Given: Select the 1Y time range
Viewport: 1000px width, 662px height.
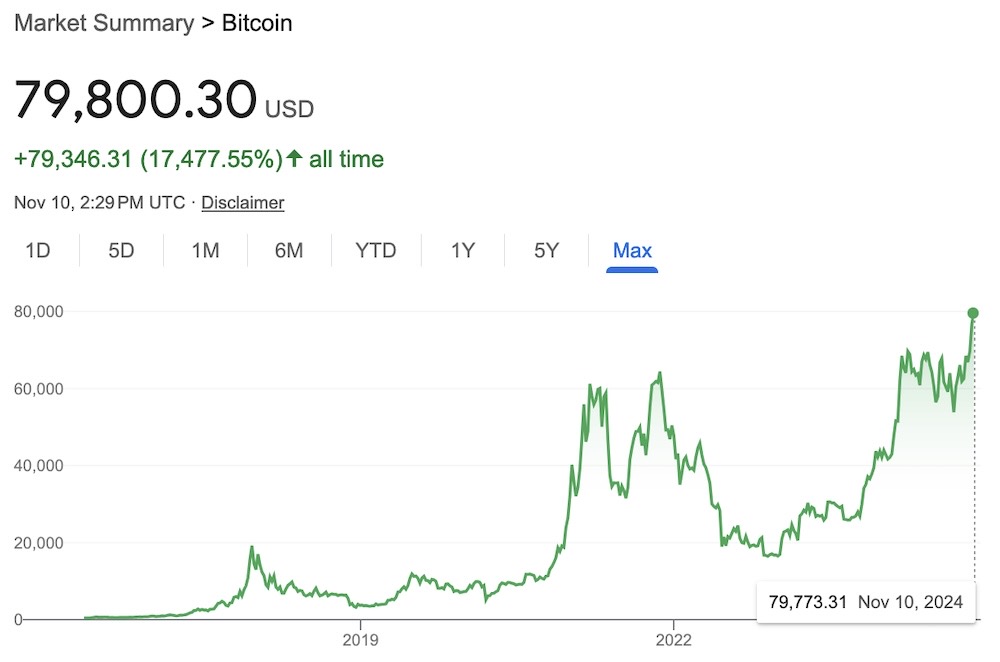Looking at the screenshot, I should [x=462, y=251].
